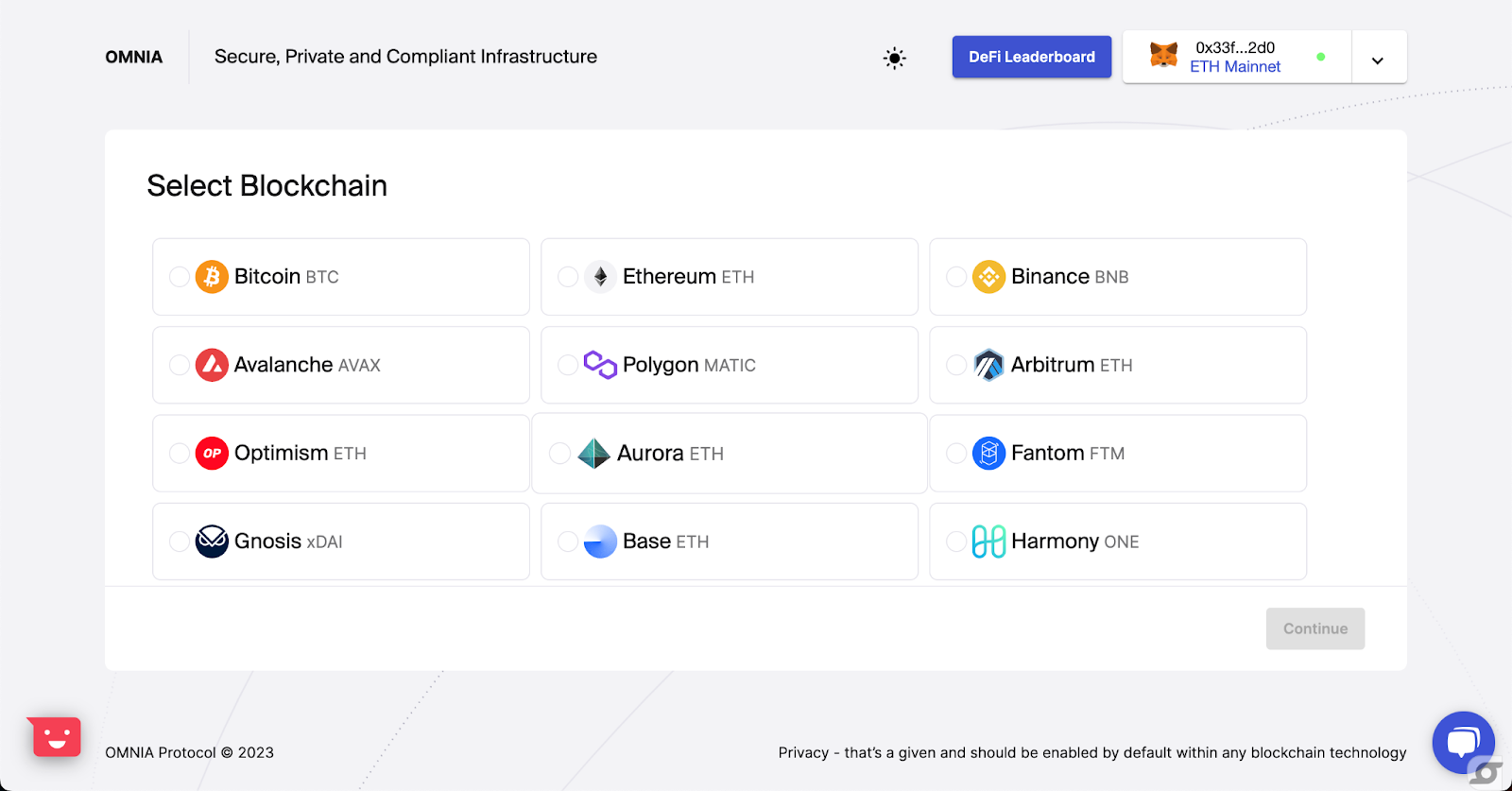The width and height of the screenshot is (1512, 791).
Task: Click the Optimism name text
Action: (x=282, y=453)
